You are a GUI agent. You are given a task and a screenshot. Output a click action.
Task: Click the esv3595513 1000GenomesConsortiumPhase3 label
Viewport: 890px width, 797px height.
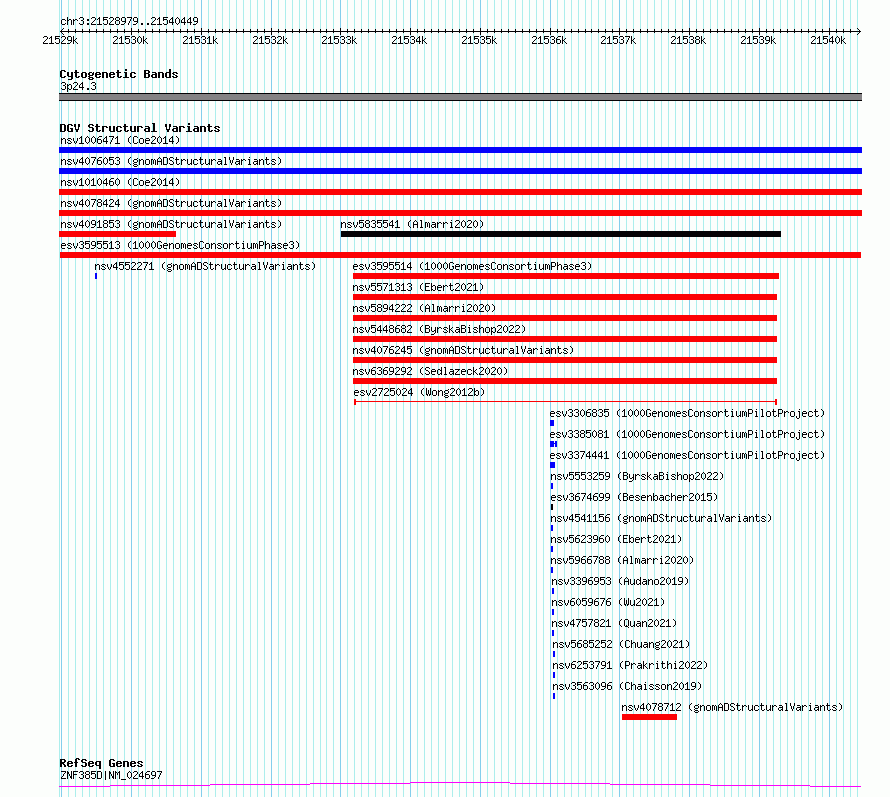[180, 245]
